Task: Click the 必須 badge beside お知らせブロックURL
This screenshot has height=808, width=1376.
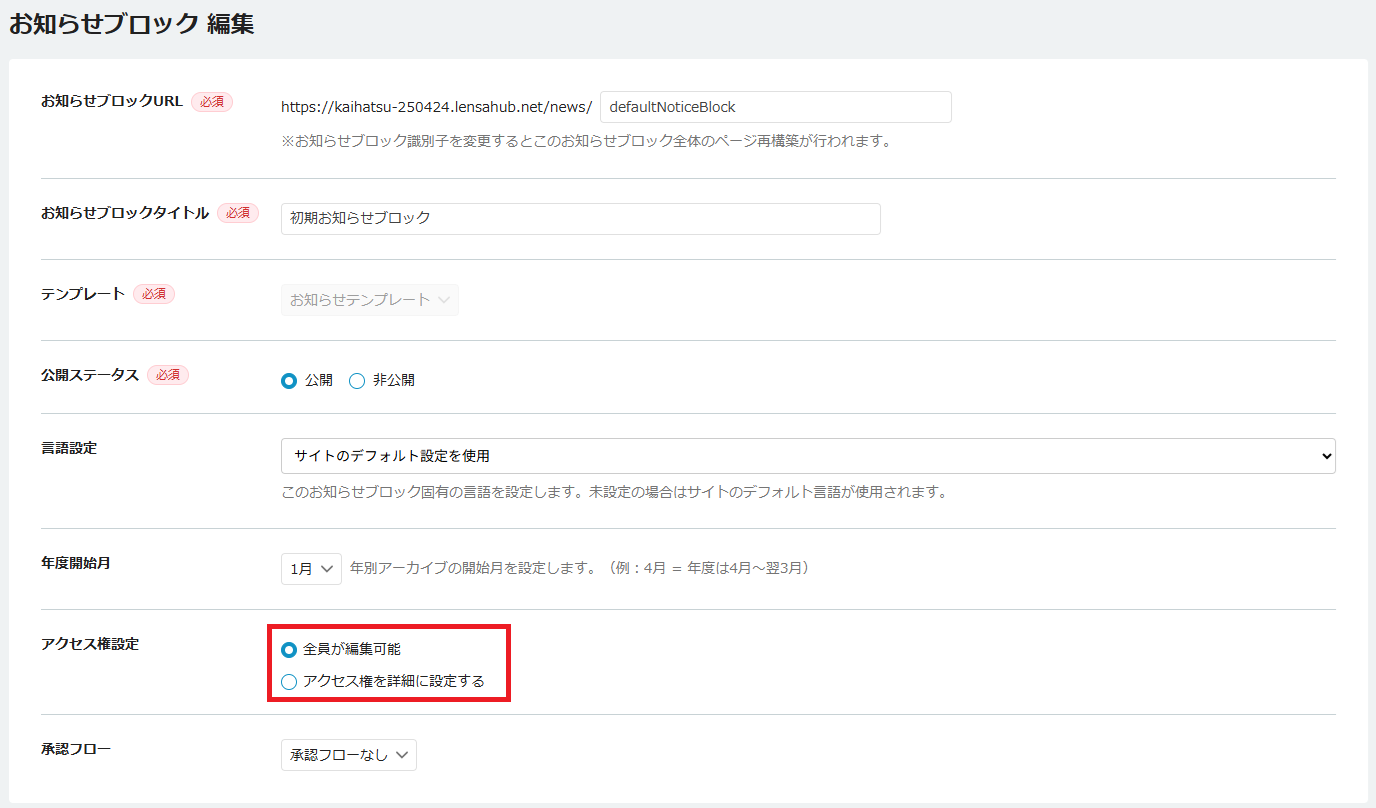Action: click(212, 102)
